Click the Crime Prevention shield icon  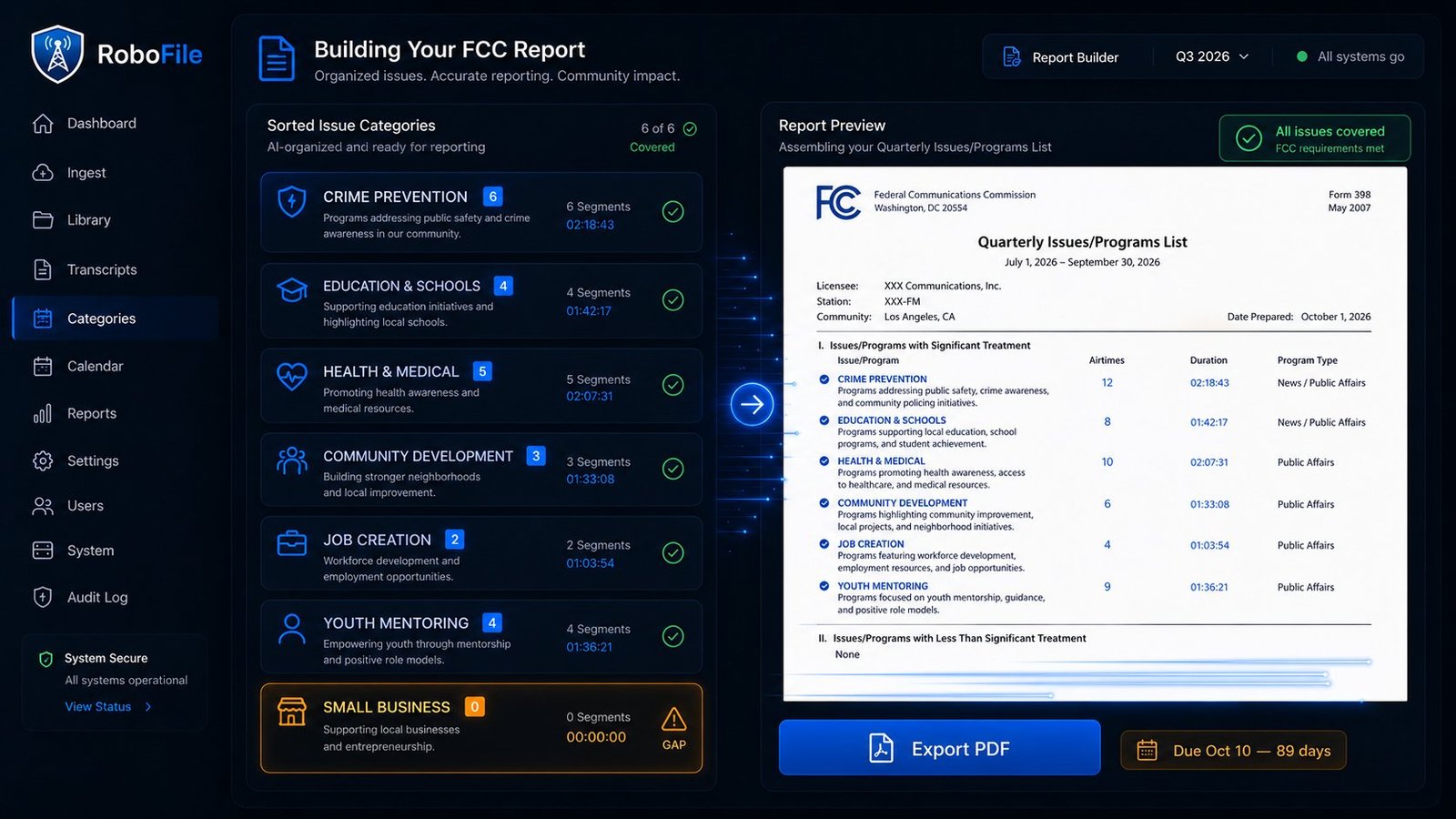292,201
